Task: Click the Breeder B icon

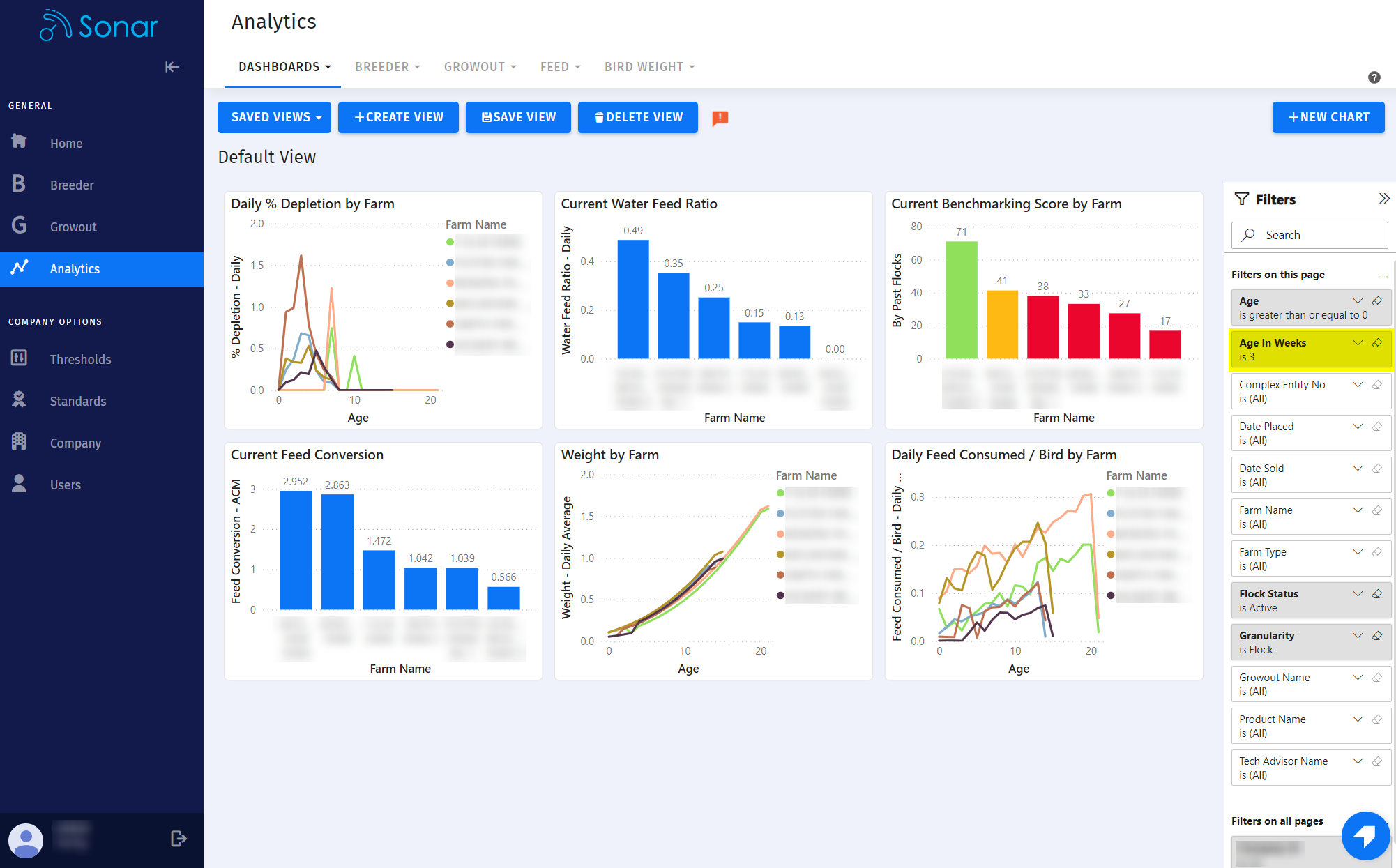Action: coord(19,184)
